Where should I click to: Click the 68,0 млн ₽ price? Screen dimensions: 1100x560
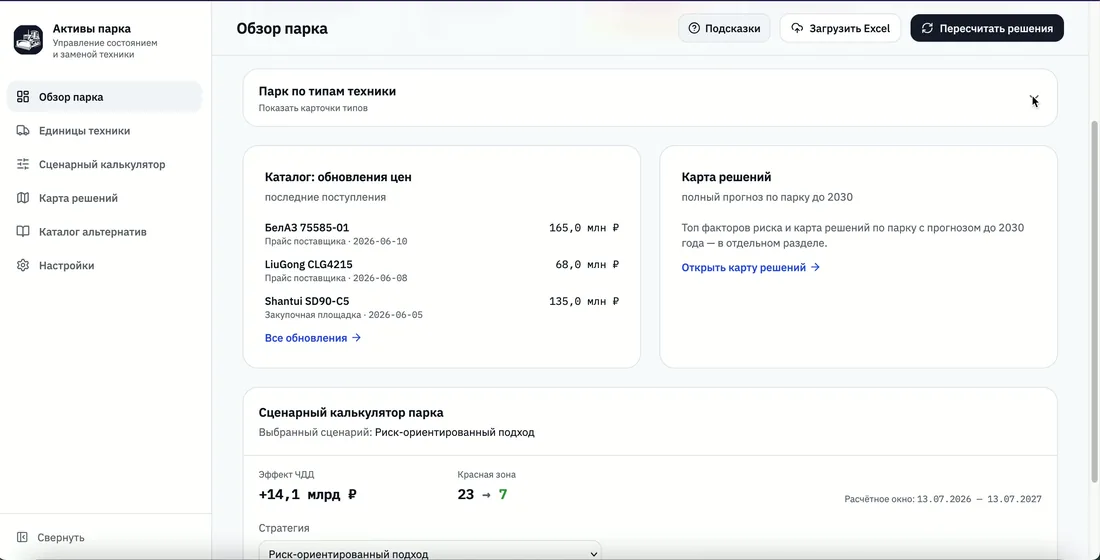click(587, 265)
